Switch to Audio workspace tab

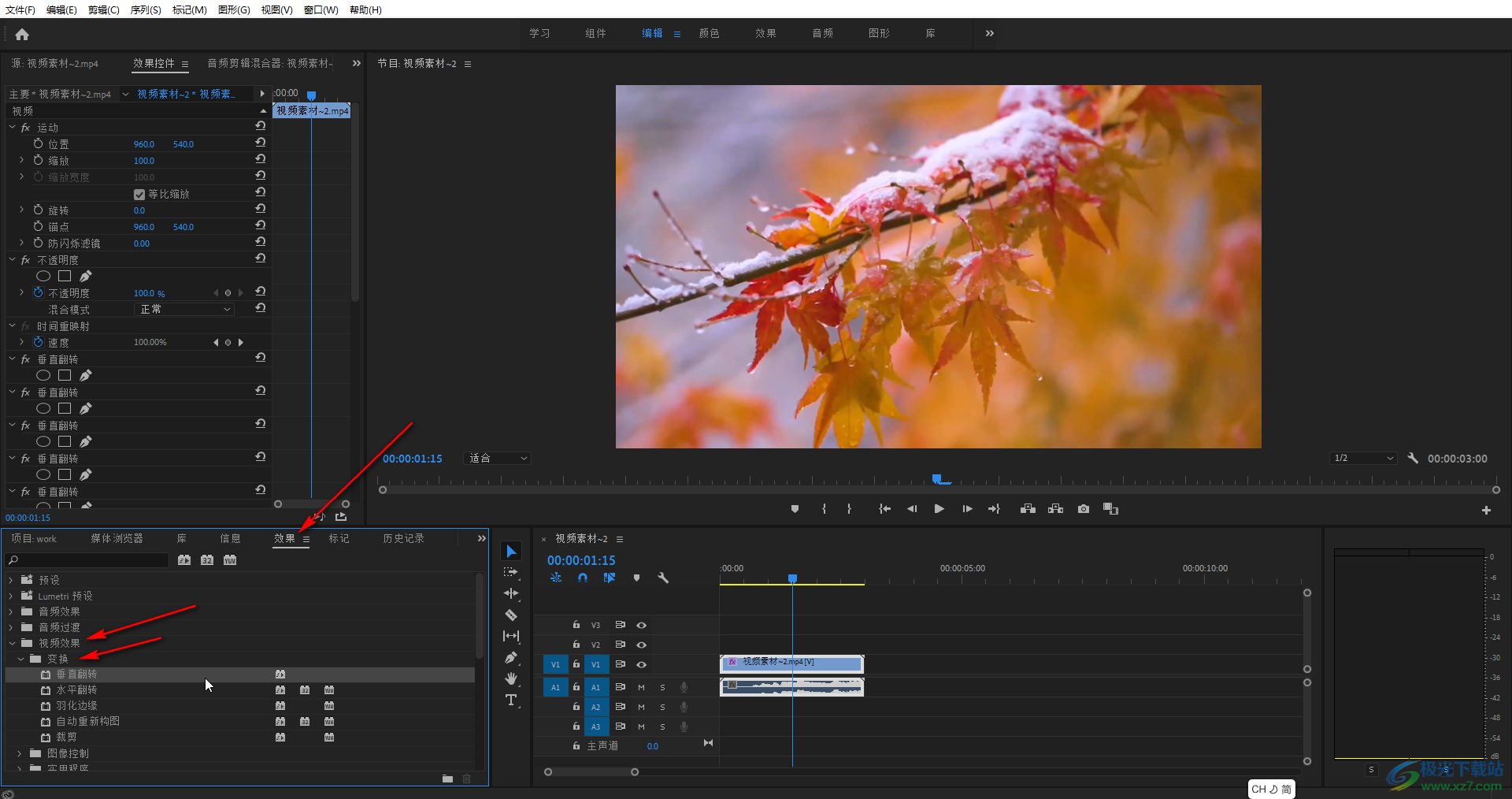[x=823, y=33]
